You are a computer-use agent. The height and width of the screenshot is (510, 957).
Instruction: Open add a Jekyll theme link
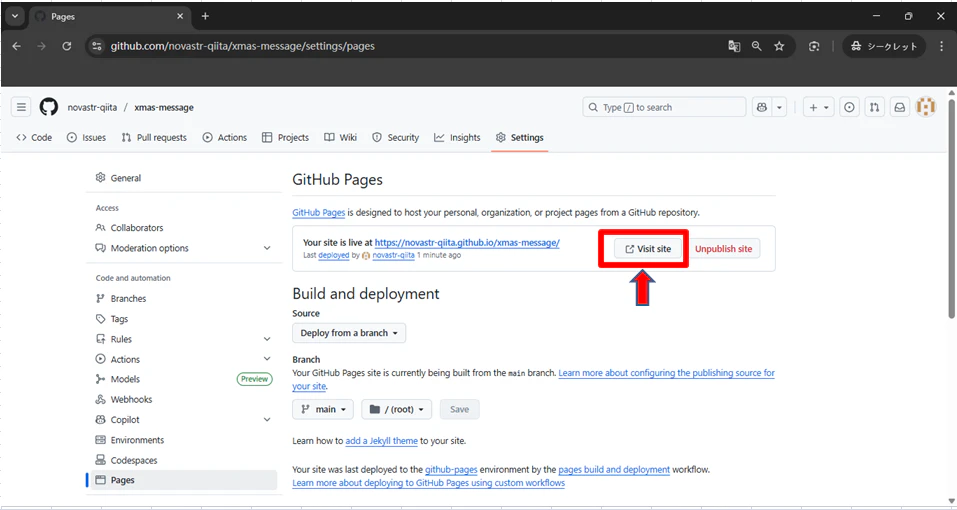(381, 440)
